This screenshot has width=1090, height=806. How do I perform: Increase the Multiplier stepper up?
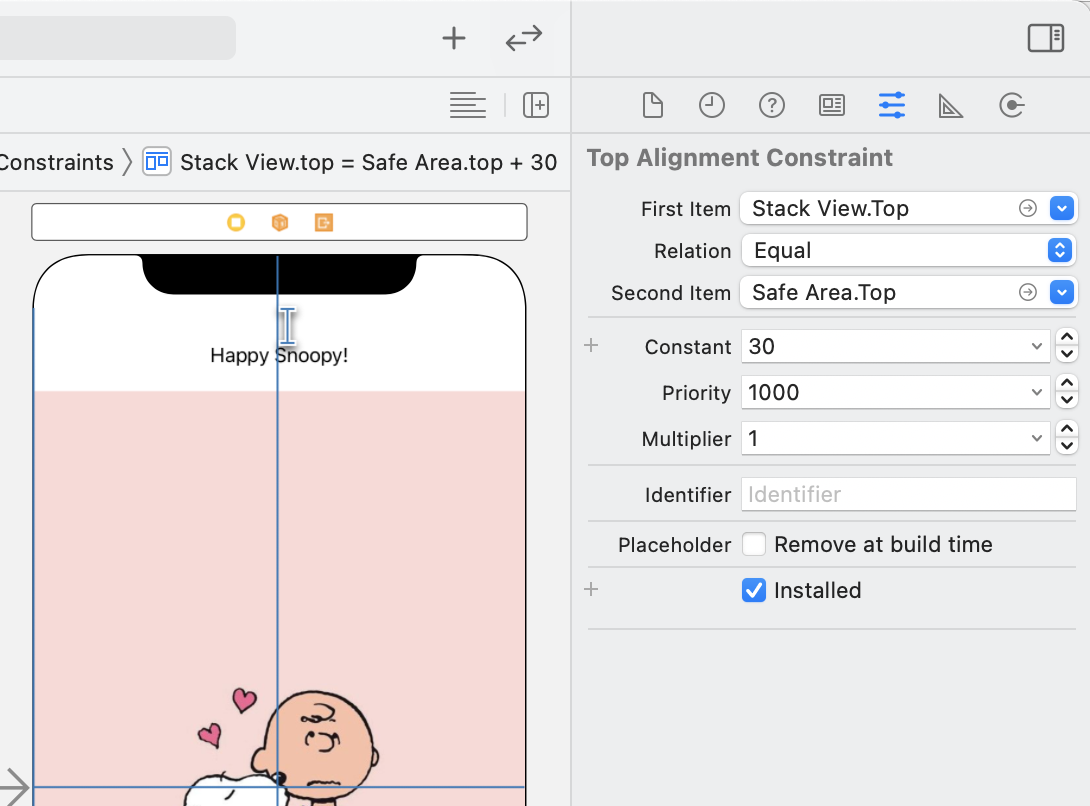click(1067, 430)
